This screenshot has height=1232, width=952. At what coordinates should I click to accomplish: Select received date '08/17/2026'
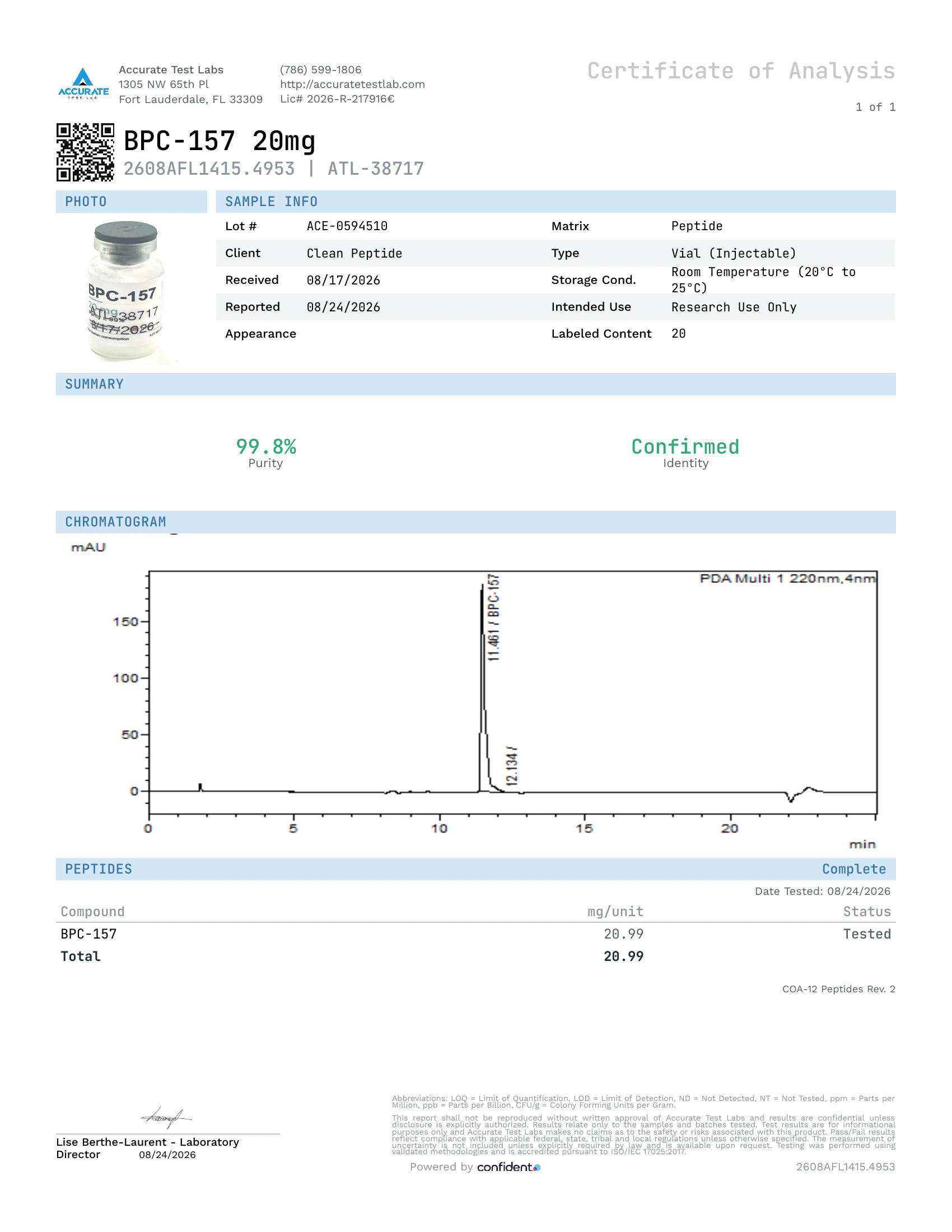tap(343, 281)
